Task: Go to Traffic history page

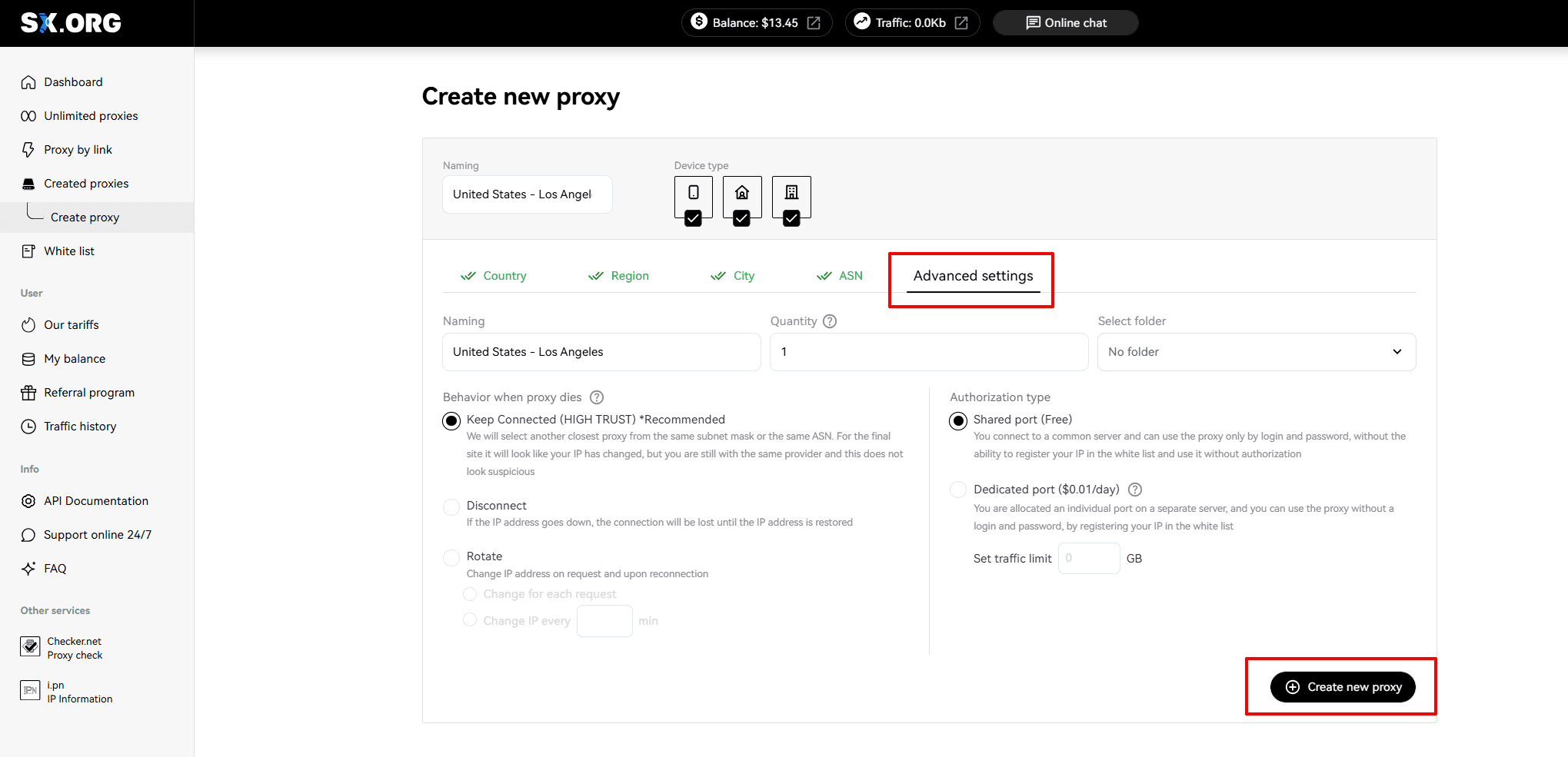Action: point(80,427)
